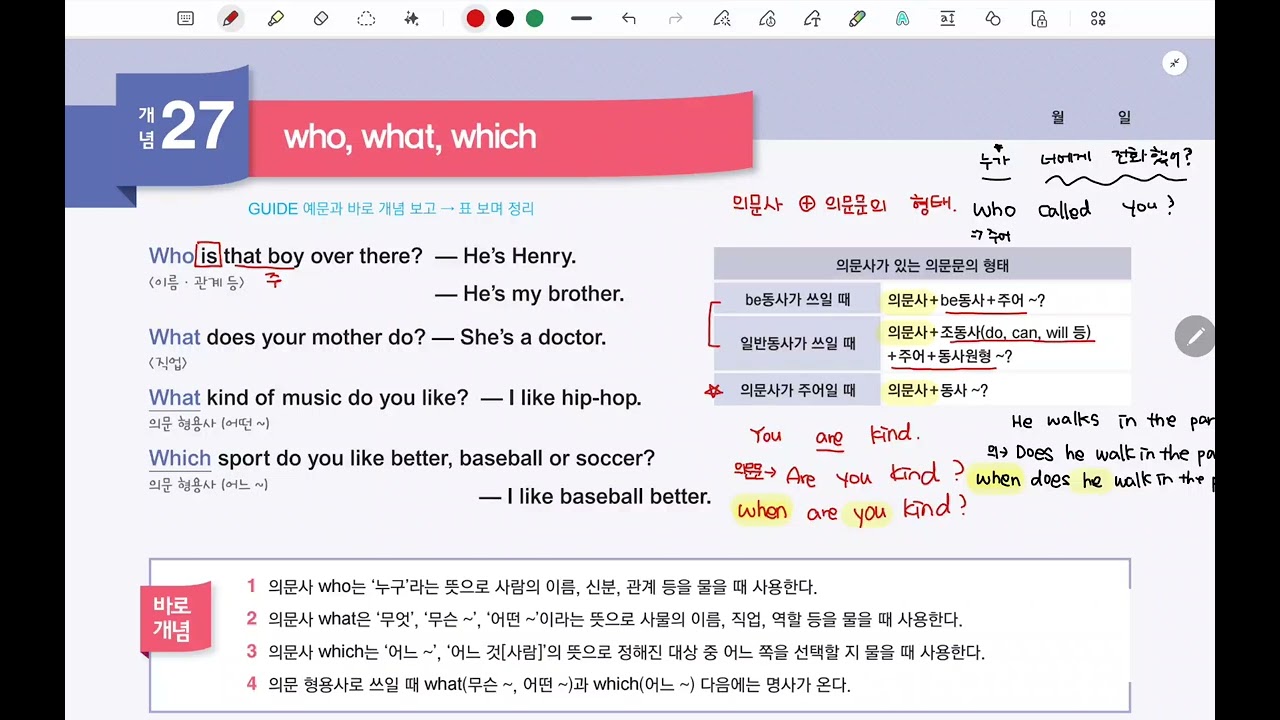This screenshot has width=1280, height=720.
Task: Open the teal A text style tool
Action: pyautogui.click(x=902, y=18)
